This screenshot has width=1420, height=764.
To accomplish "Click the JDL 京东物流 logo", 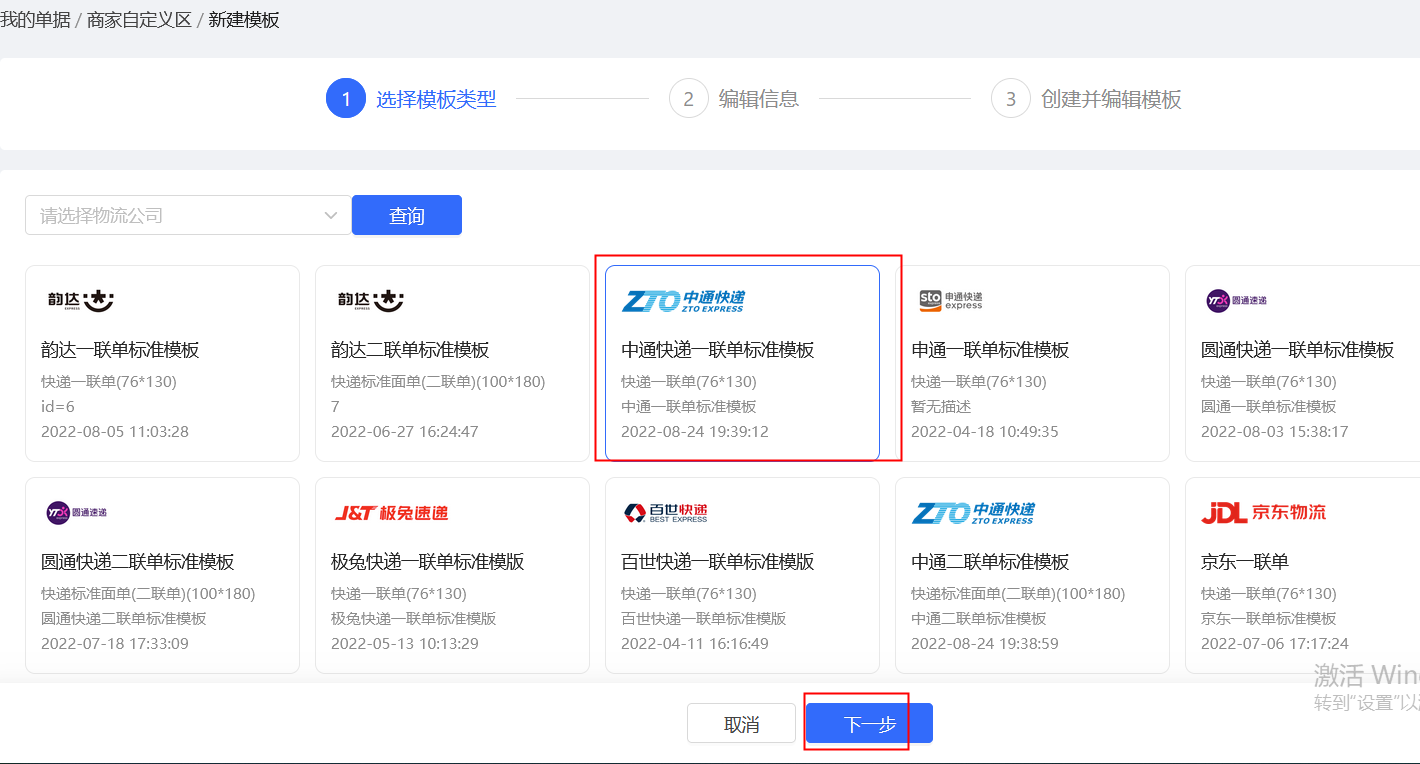I will click(x=1263, y=512).
